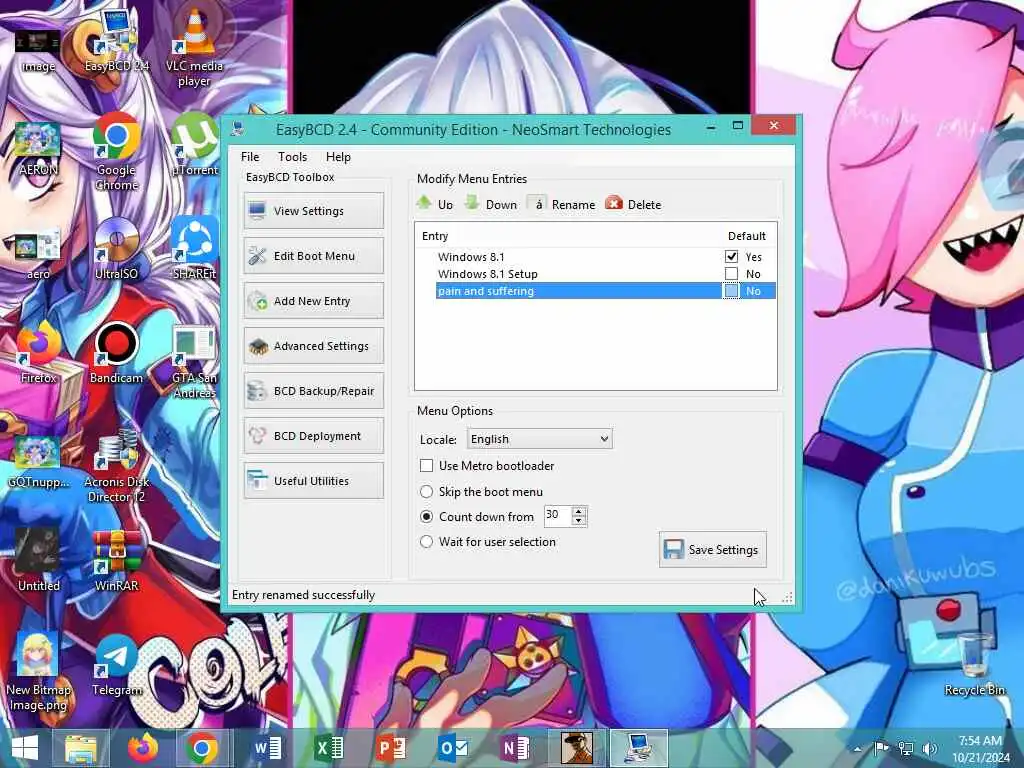Check default box for pain and suffering
The height and width of the screenshot is (768, 1024).
[x=731, y=291]
